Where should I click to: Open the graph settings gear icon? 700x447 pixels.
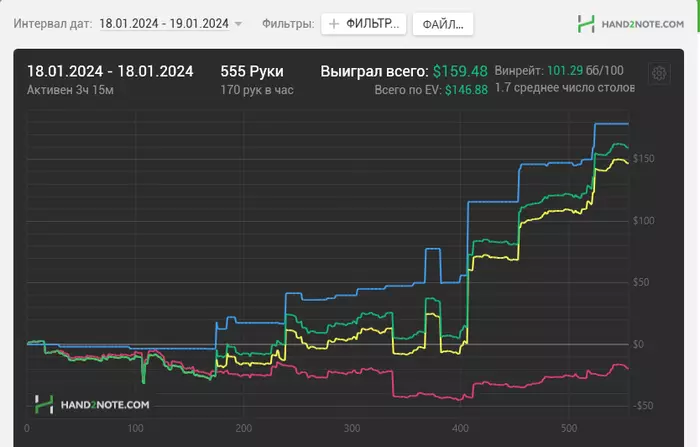[659, 73]
